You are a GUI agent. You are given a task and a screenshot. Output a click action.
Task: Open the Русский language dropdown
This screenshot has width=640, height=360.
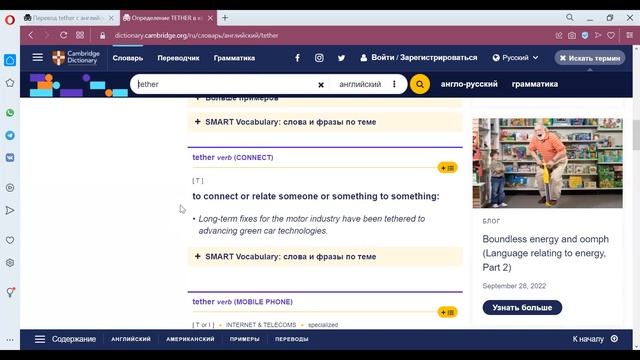pos(515,58)
